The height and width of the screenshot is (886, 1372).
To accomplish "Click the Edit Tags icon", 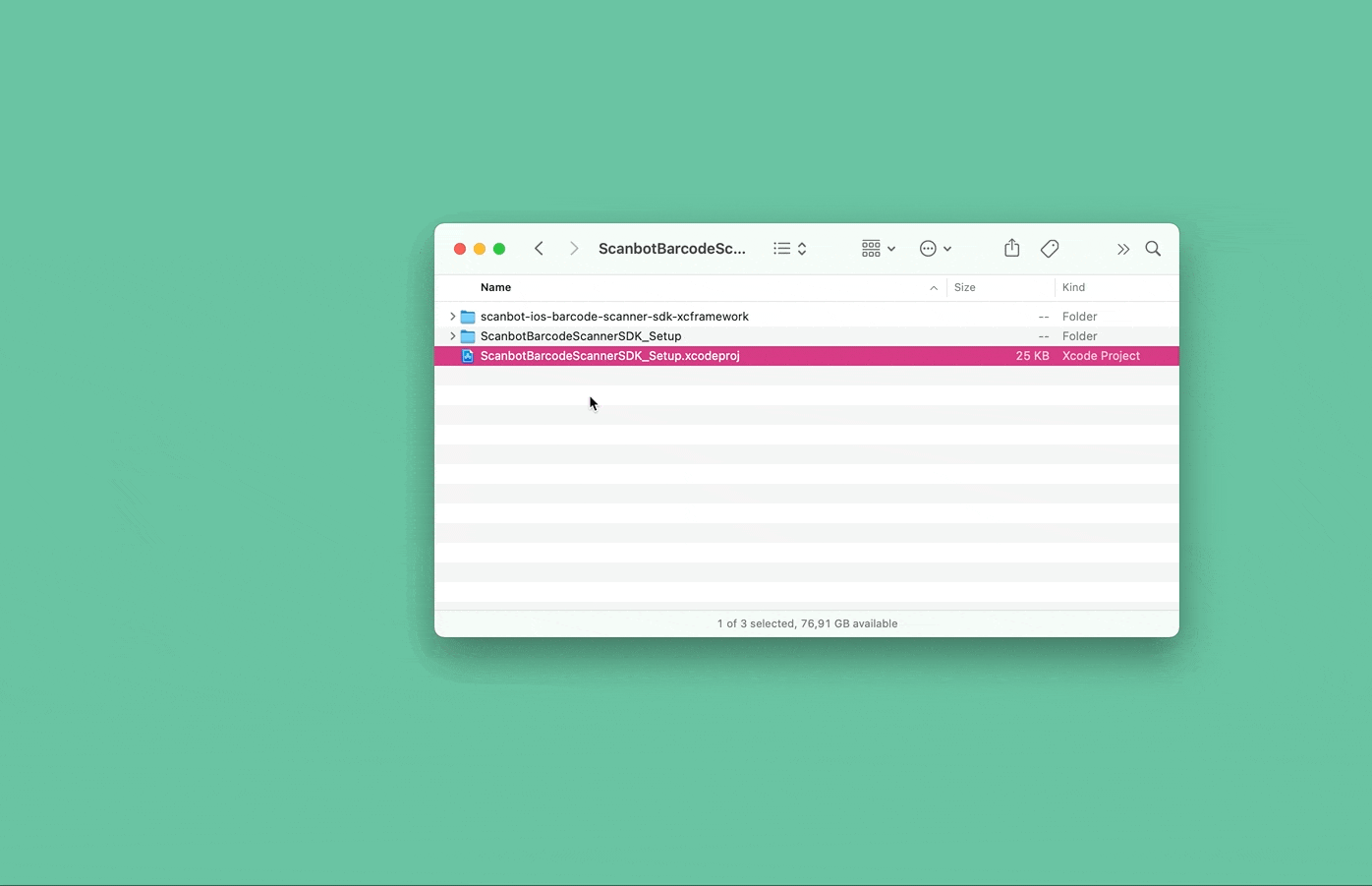I will click(1050, 249).
